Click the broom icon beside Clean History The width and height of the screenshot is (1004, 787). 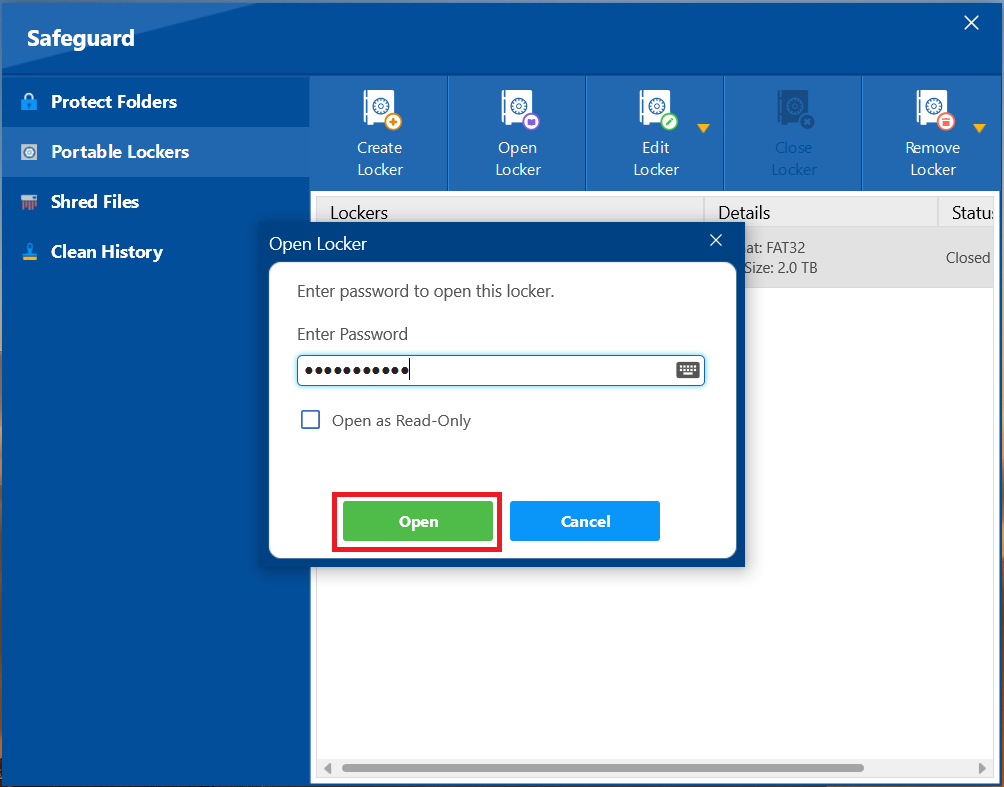29,252
